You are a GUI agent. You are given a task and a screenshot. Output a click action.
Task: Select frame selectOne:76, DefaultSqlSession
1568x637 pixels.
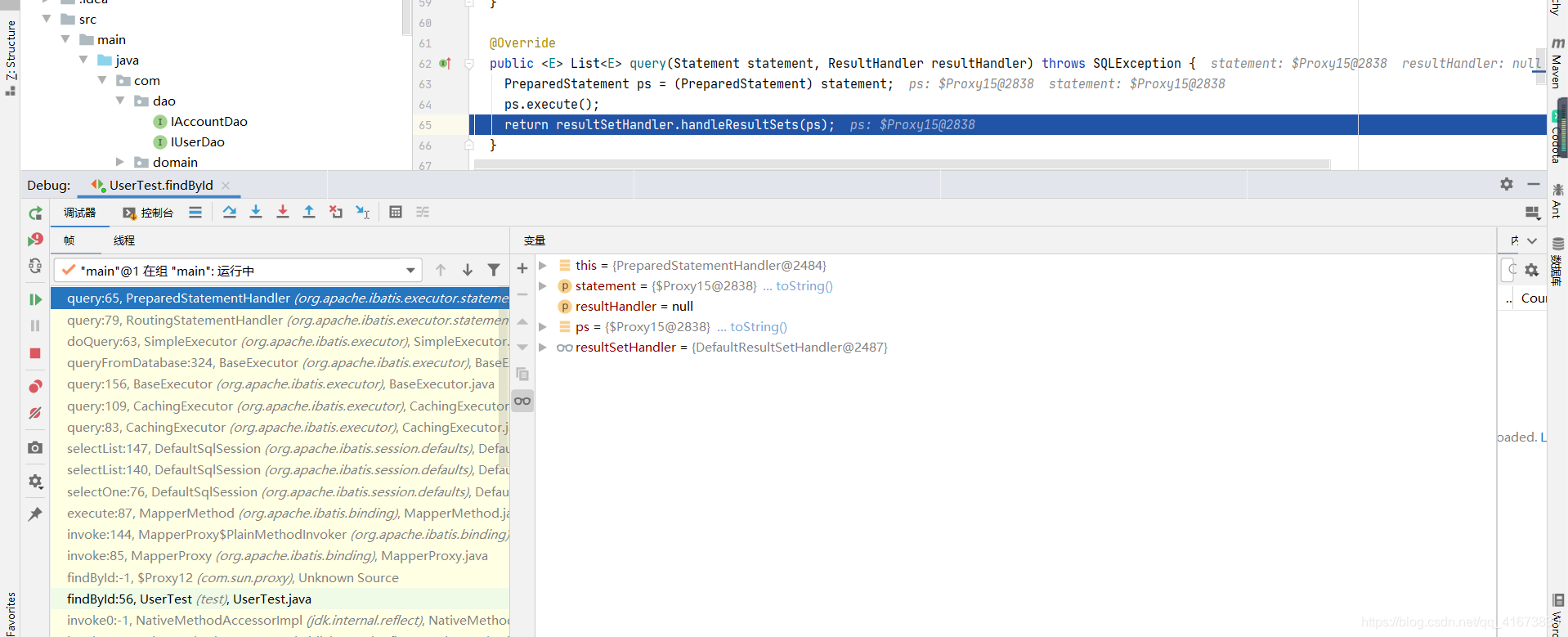[x=280, y=492]
